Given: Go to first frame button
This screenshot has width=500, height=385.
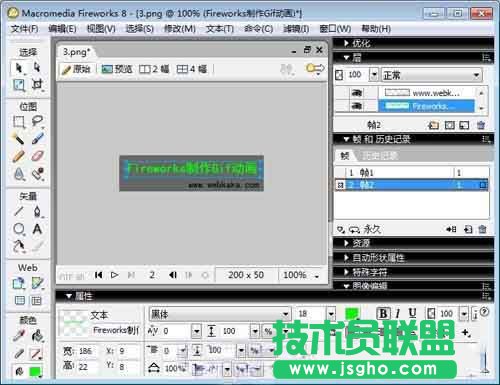Looking at the screenshot, I should pyautogui.click(x=98, y=275).
